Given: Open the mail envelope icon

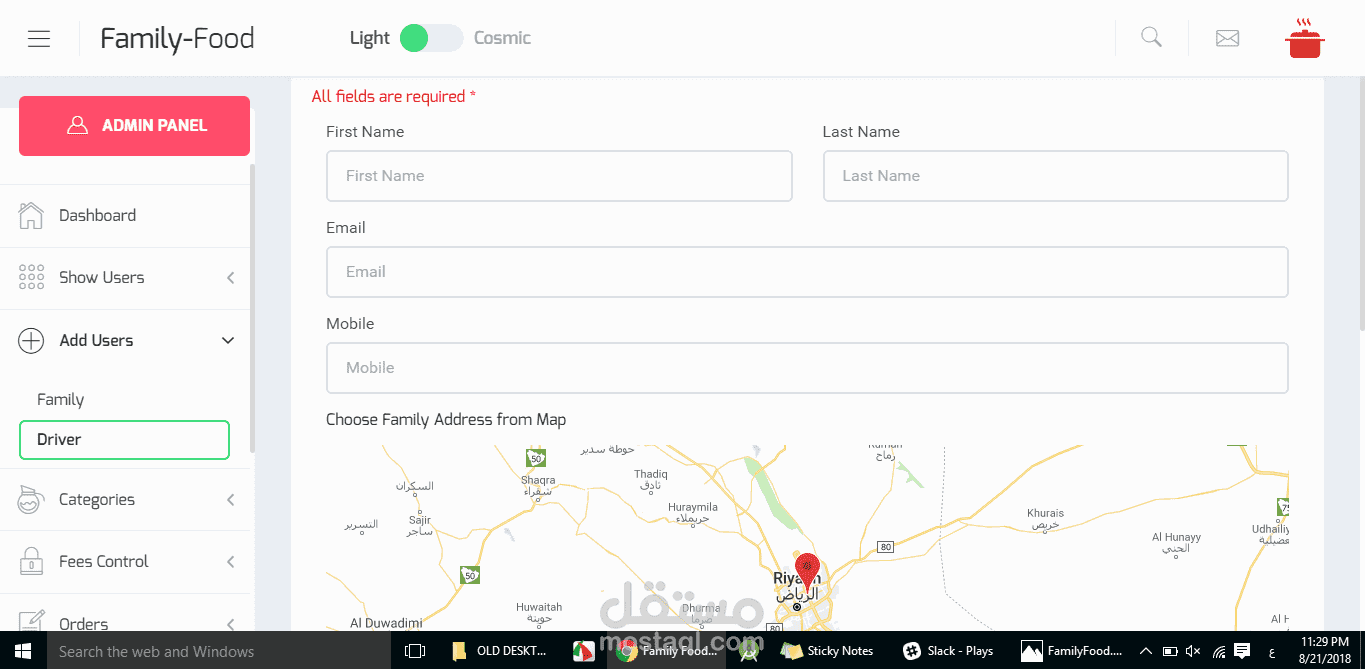Looking at the screenshot, I should 1227,38.
